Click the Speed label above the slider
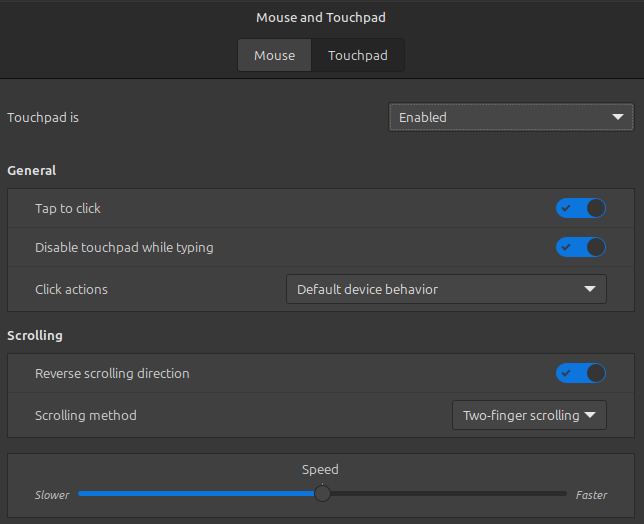 pos(320,469)
